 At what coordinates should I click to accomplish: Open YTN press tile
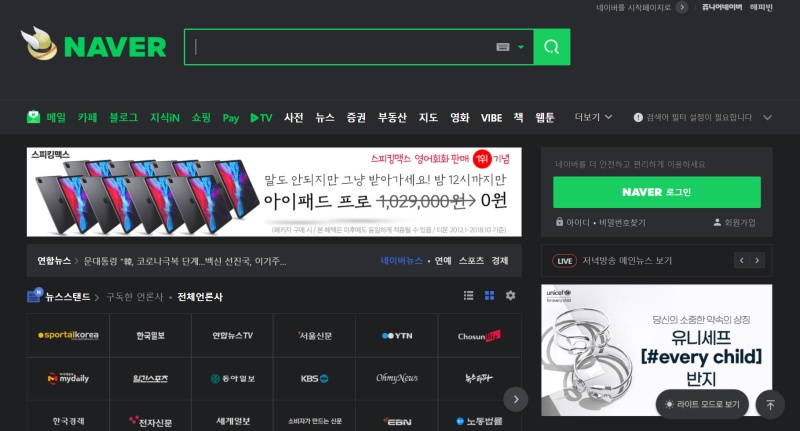click(x=396, y=335)
